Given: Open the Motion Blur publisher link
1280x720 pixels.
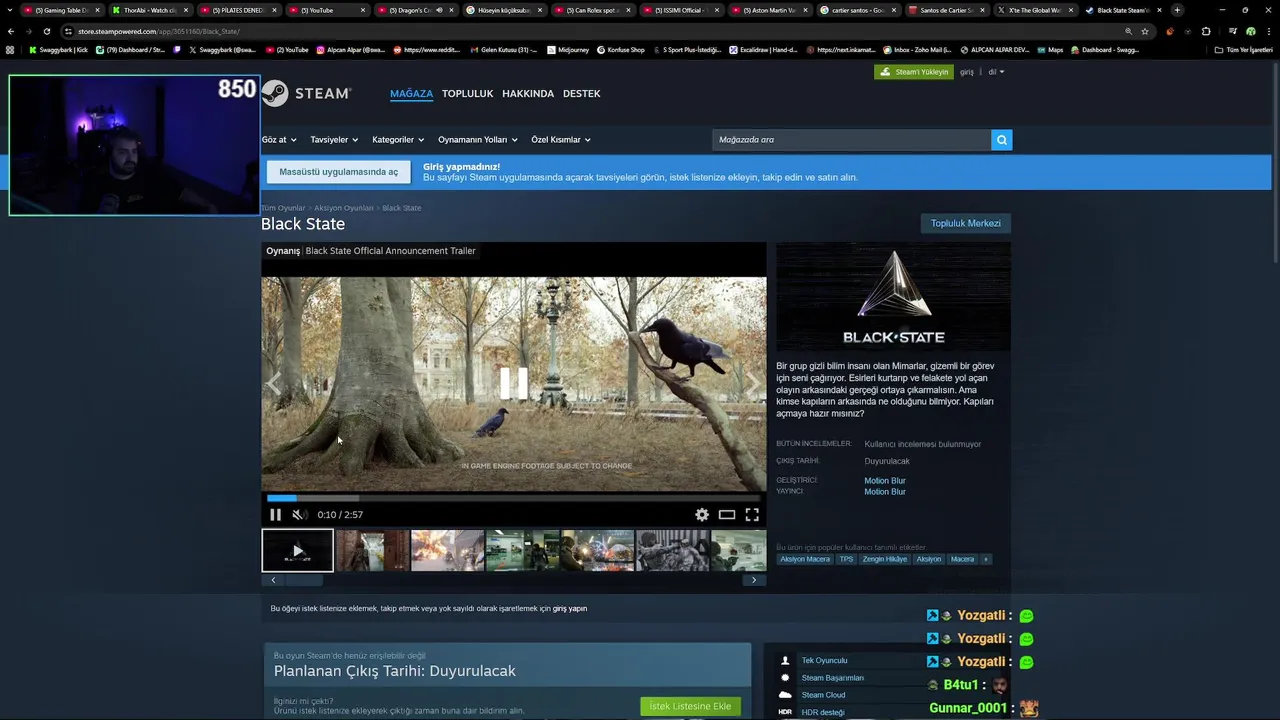Looking at the screenshot, I should [885, 492].
